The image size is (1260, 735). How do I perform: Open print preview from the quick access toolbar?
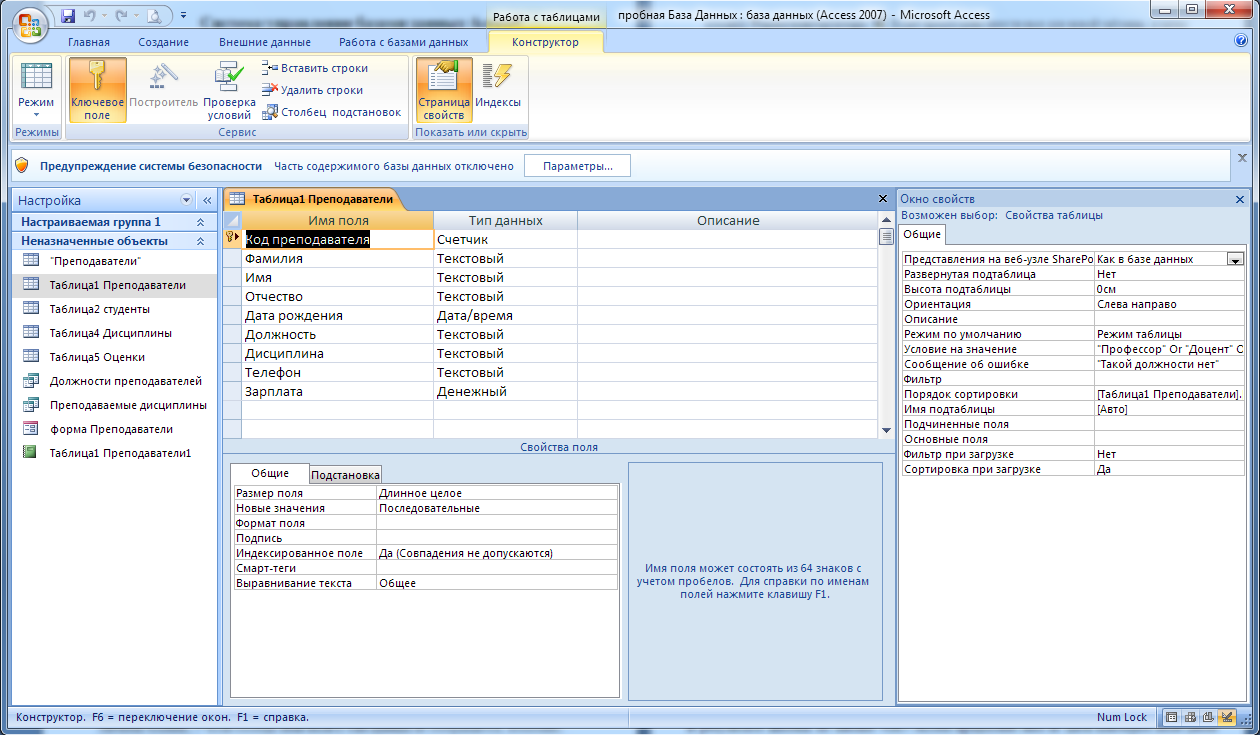(x=153, y=15)
